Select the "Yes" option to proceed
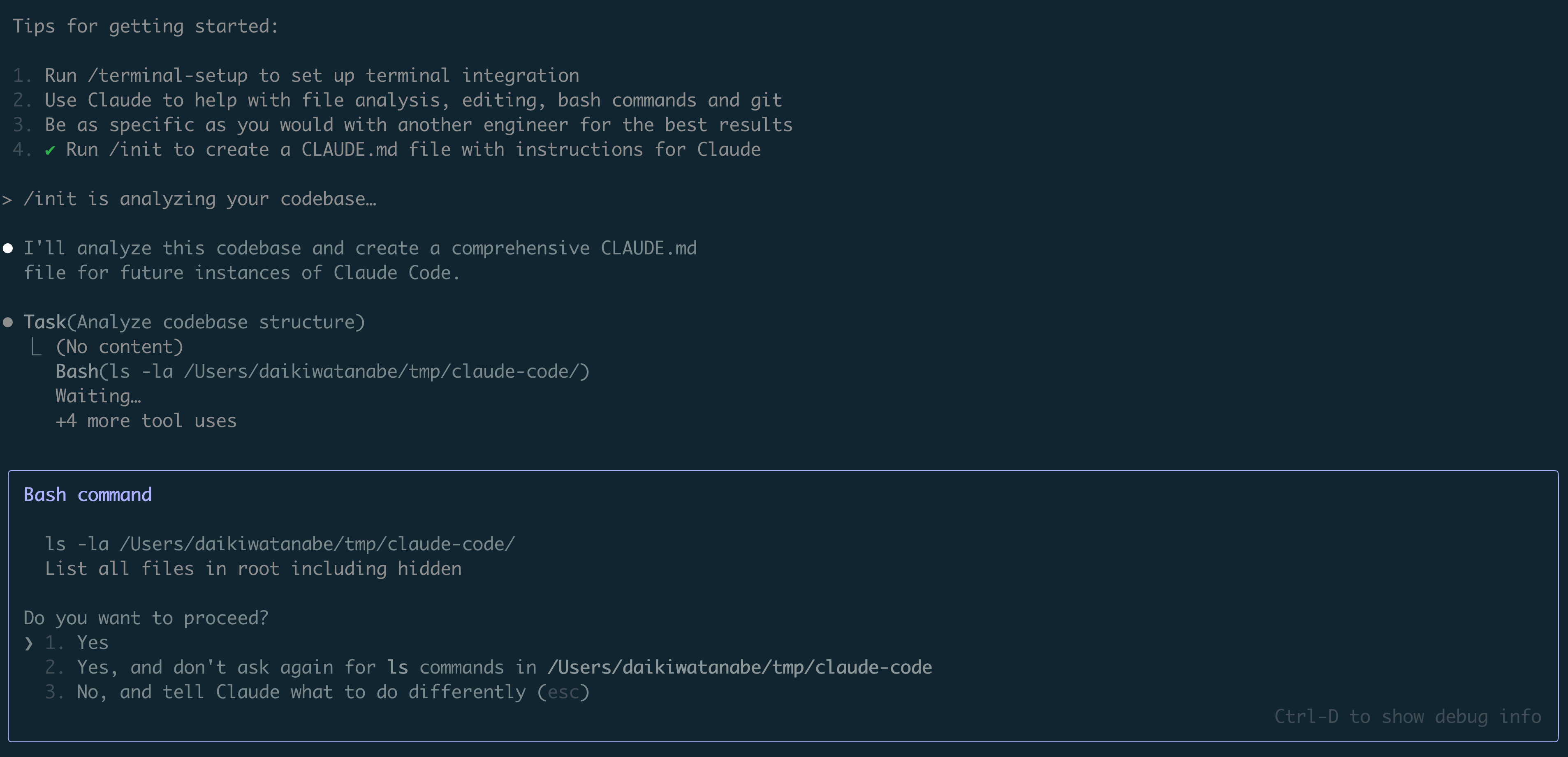The image size is (1568, 757). [x=93, y=643]
